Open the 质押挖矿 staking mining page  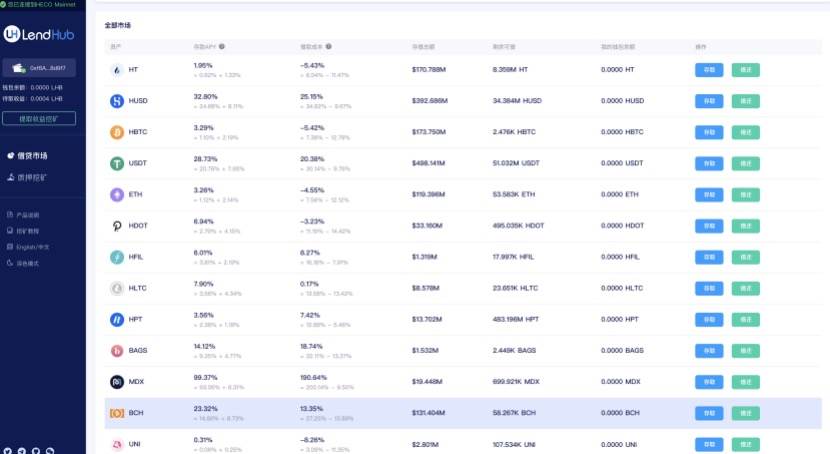32,177
